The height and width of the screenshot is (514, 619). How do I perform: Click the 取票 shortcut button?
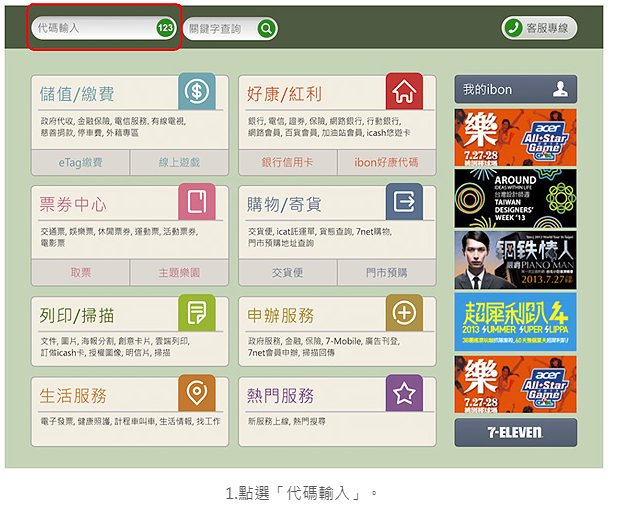(x=81, y=272)
